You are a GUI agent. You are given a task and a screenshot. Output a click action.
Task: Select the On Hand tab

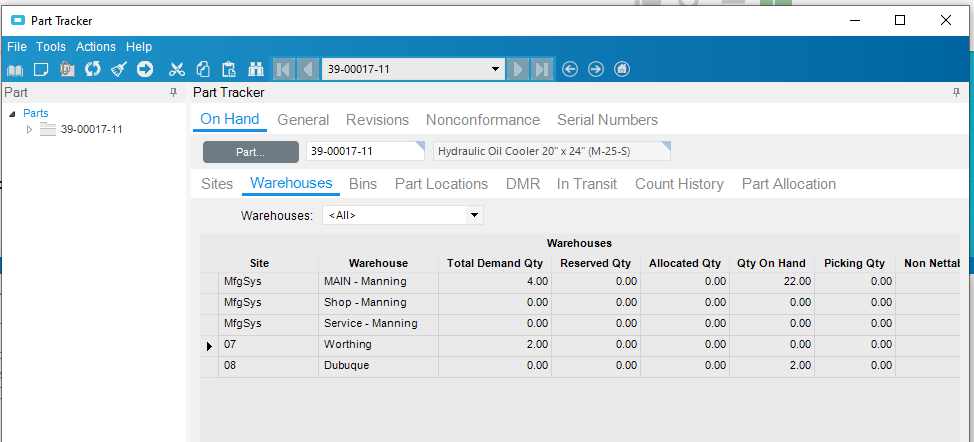(x=230, y=119)
